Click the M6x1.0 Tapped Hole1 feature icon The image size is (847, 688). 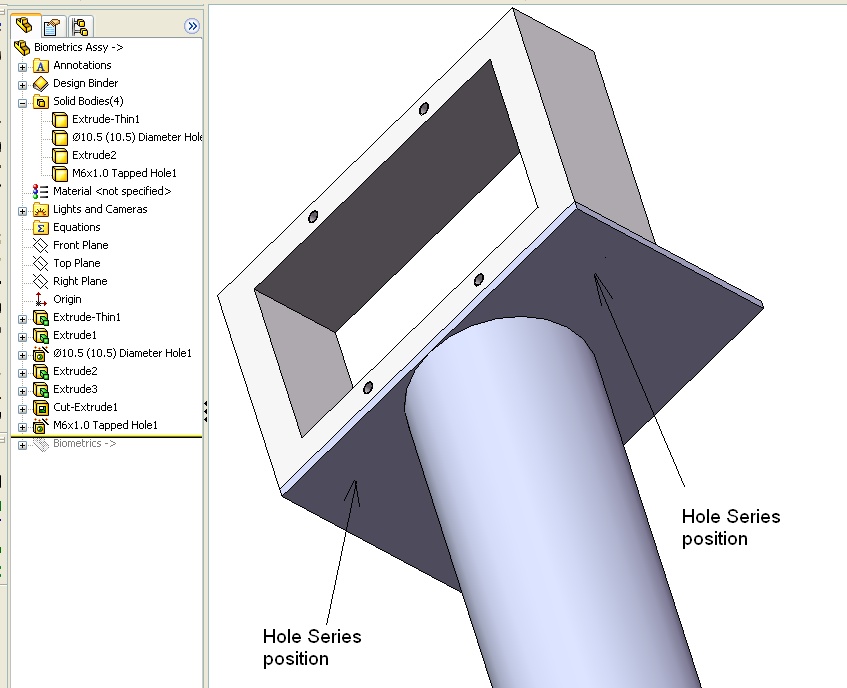point(41,426)
